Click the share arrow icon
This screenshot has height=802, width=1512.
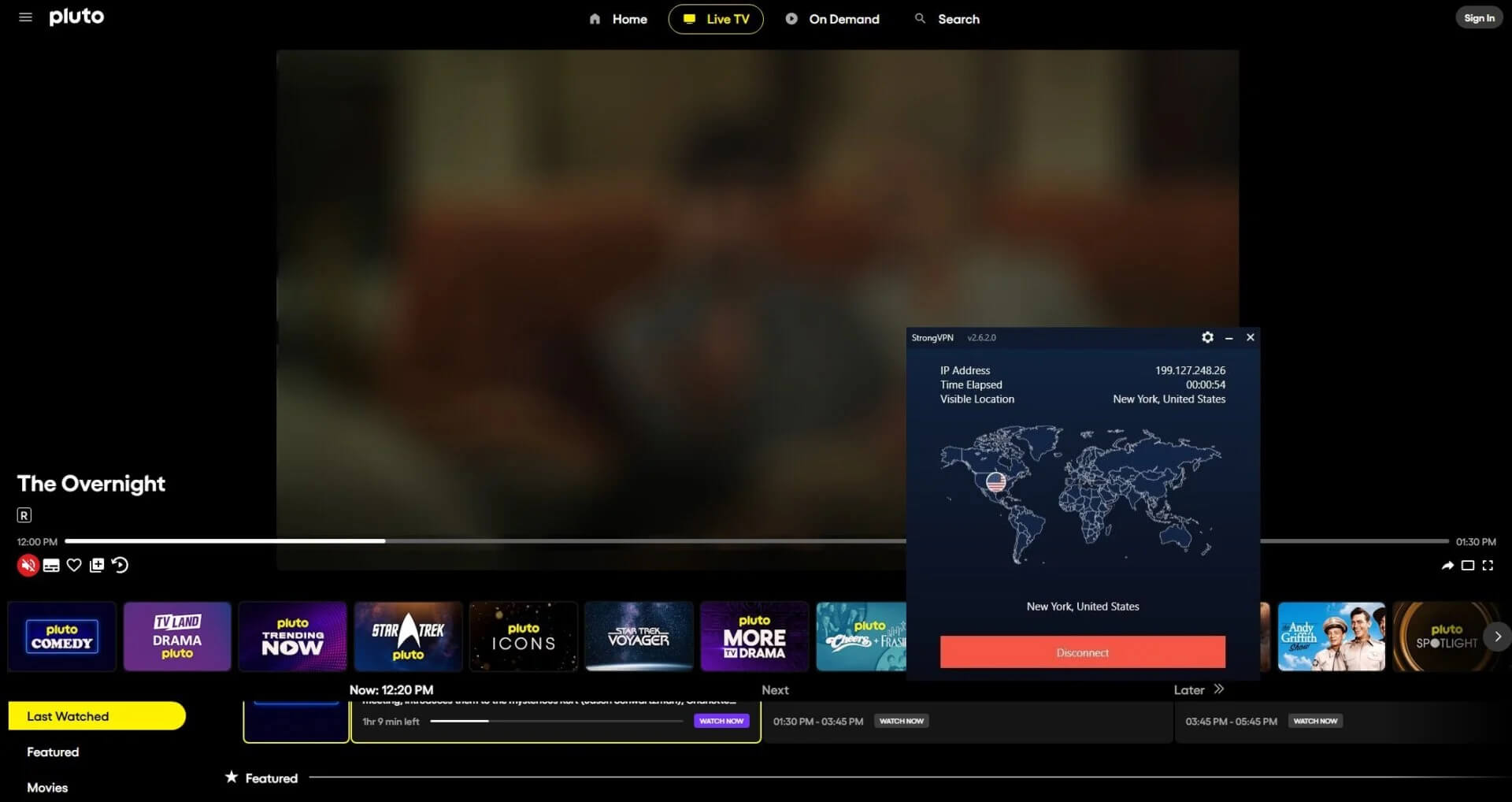(x=1447, y=566)
